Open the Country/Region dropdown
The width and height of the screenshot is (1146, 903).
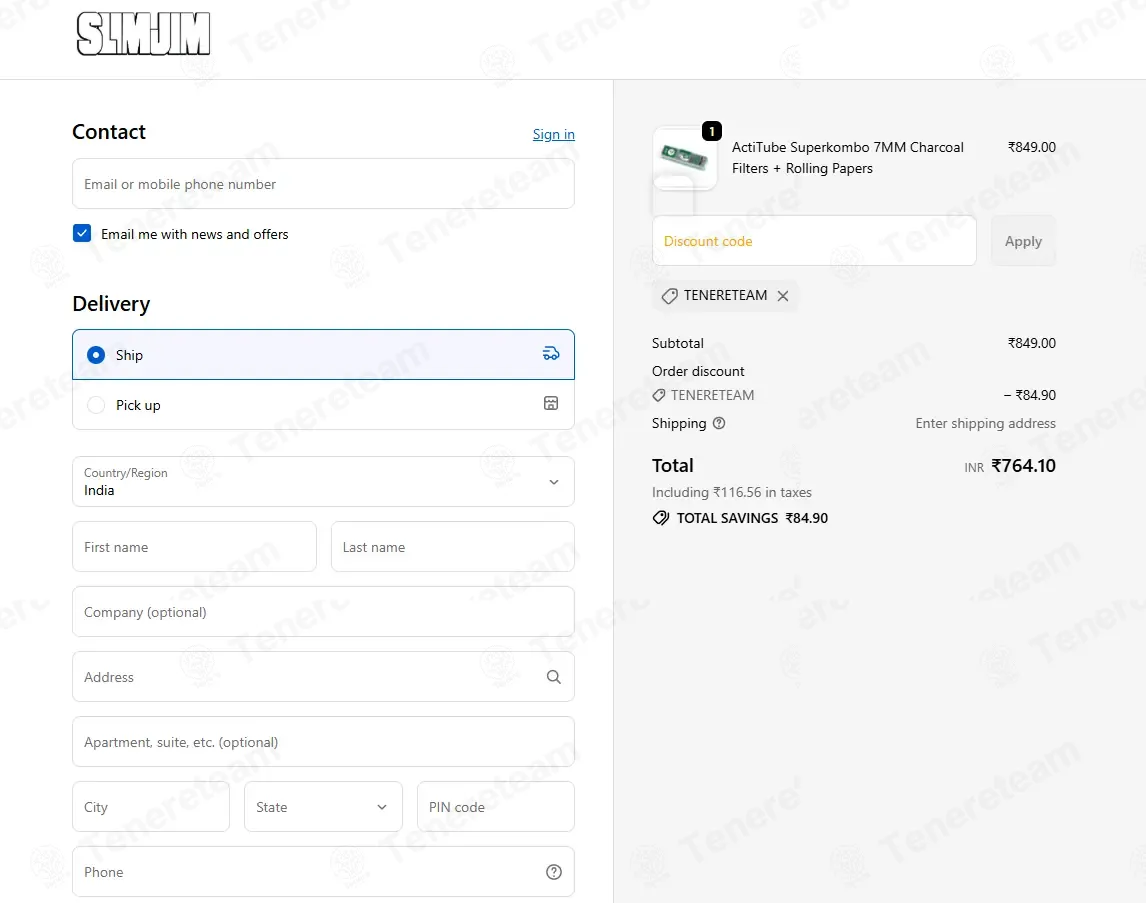(323, 481)
